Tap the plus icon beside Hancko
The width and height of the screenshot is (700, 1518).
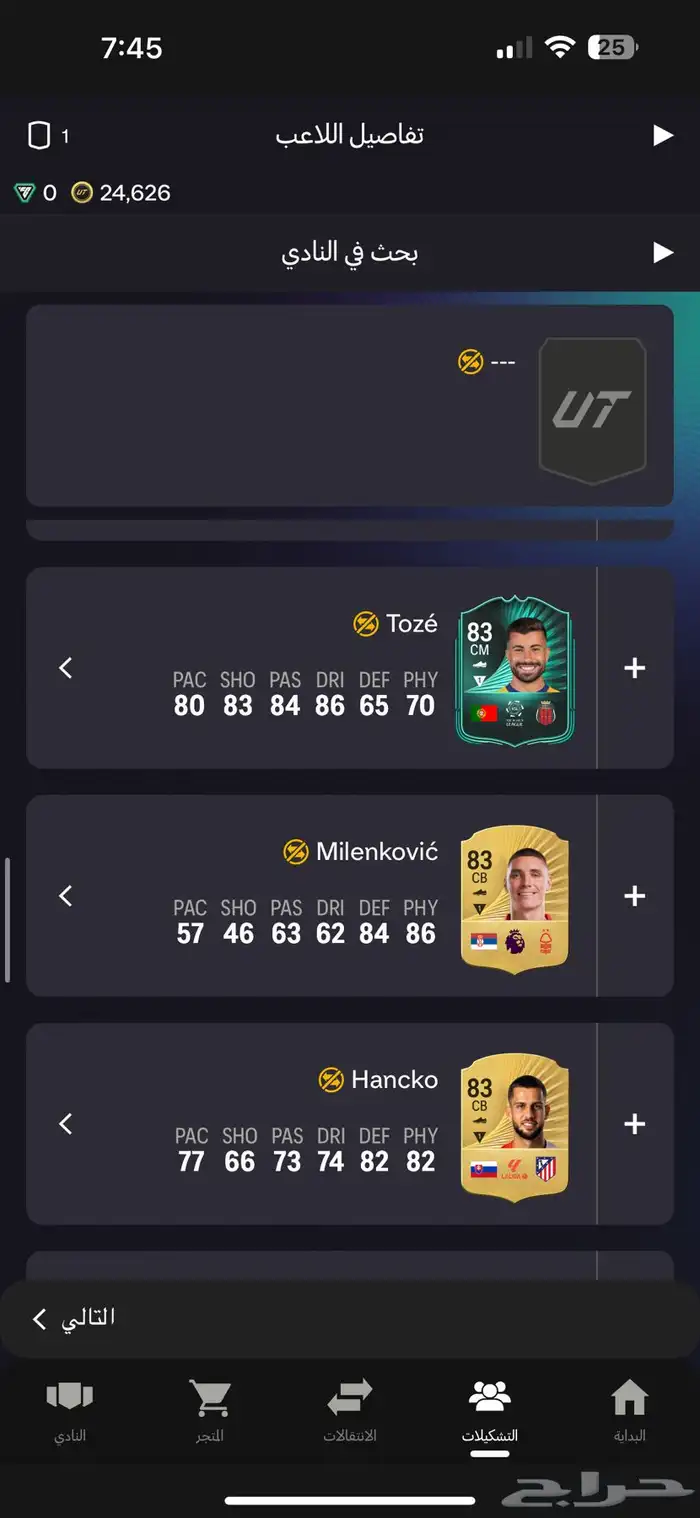click(x=634, y=1124)
